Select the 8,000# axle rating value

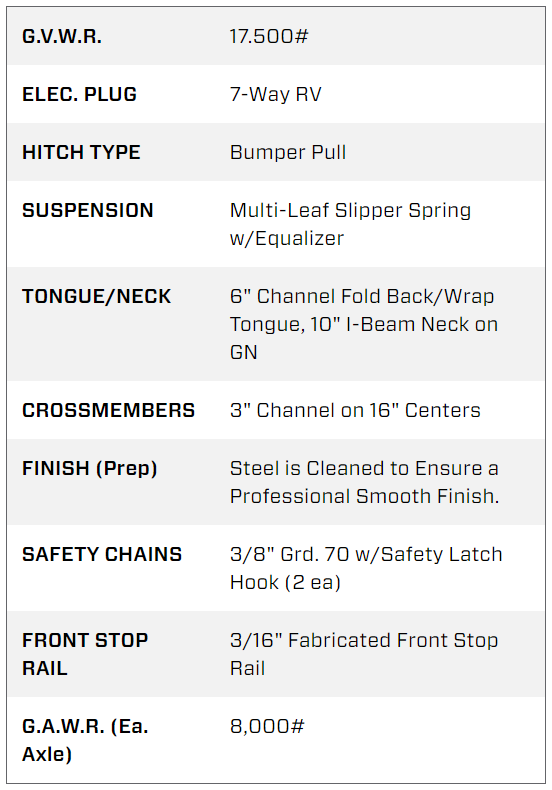tap(267, 726)
